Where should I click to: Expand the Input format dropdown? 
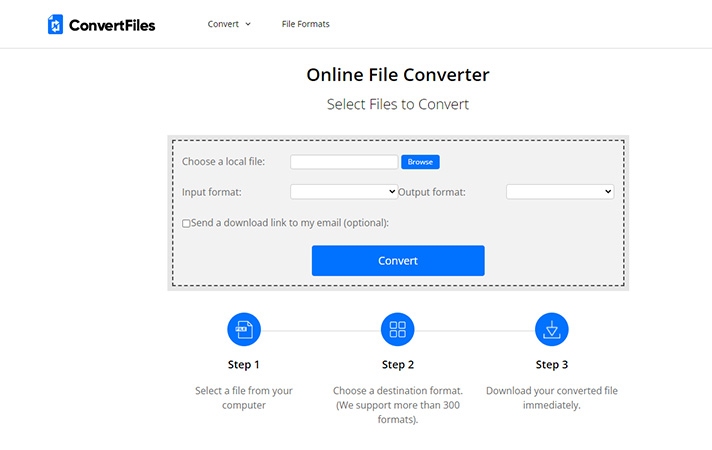[x=344, y=192]
